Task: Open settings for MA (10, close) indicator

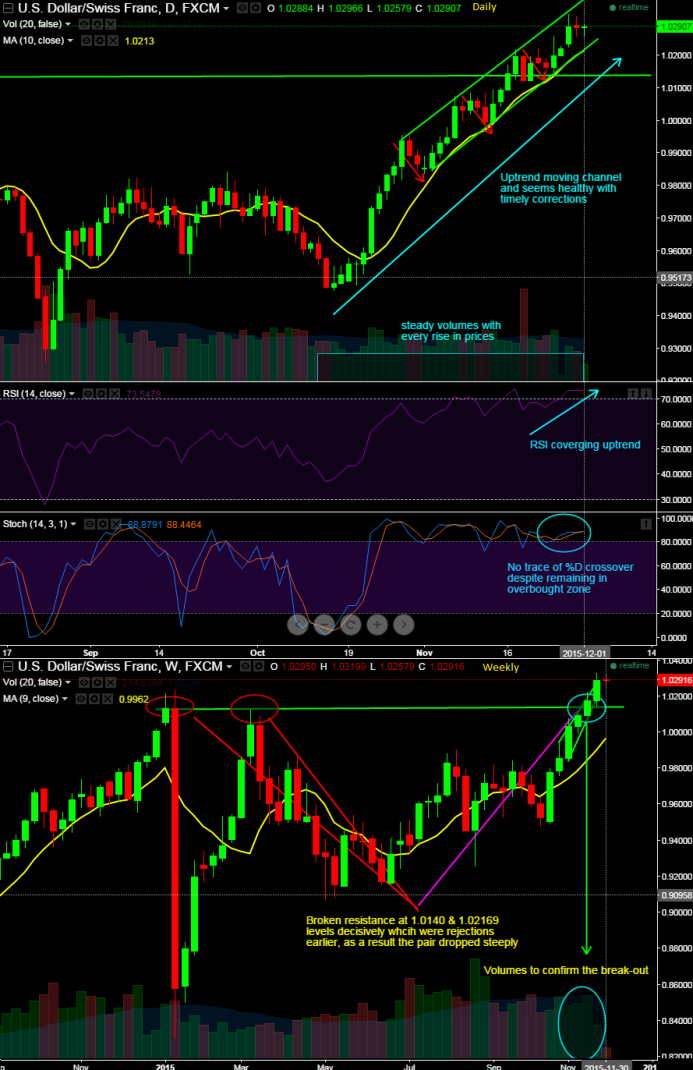Action: click(x=100, y=41)
